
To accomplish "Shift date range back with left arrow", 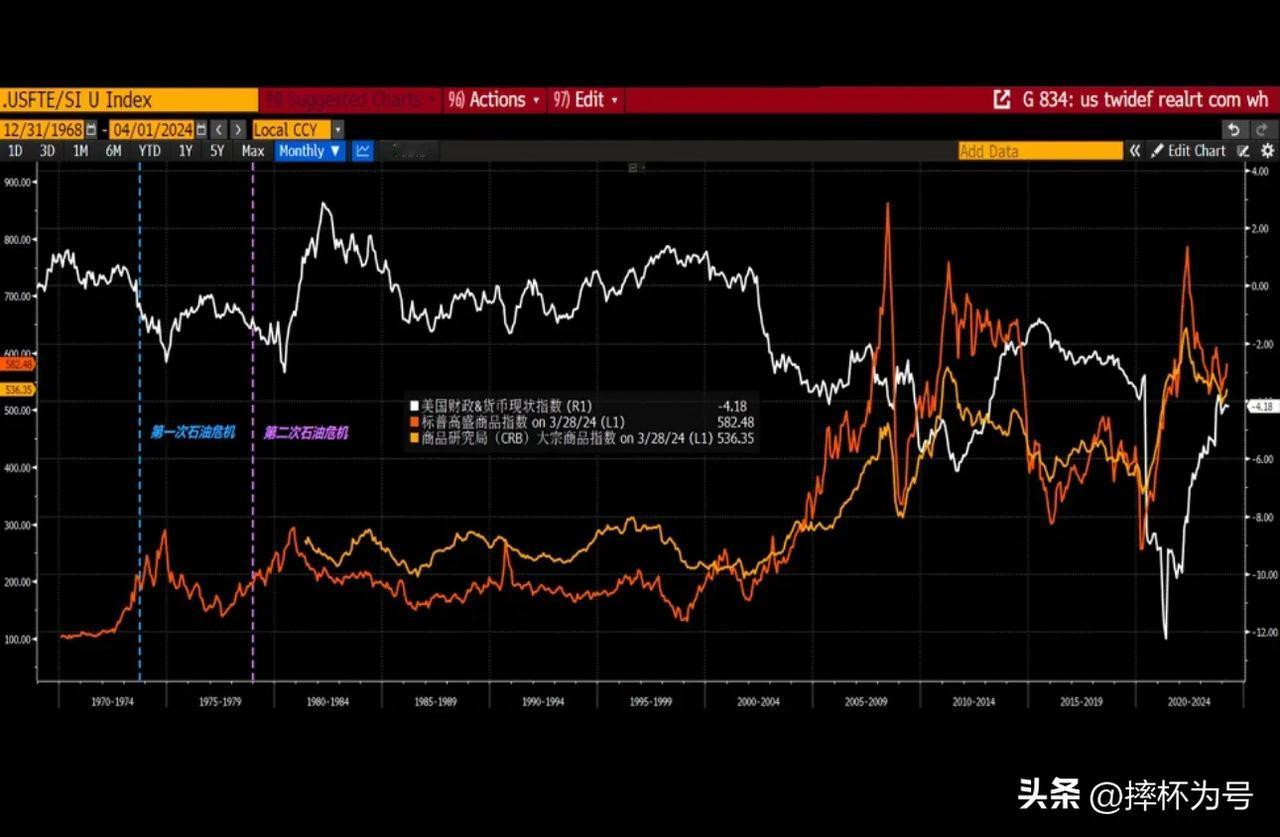I will 220,129.
